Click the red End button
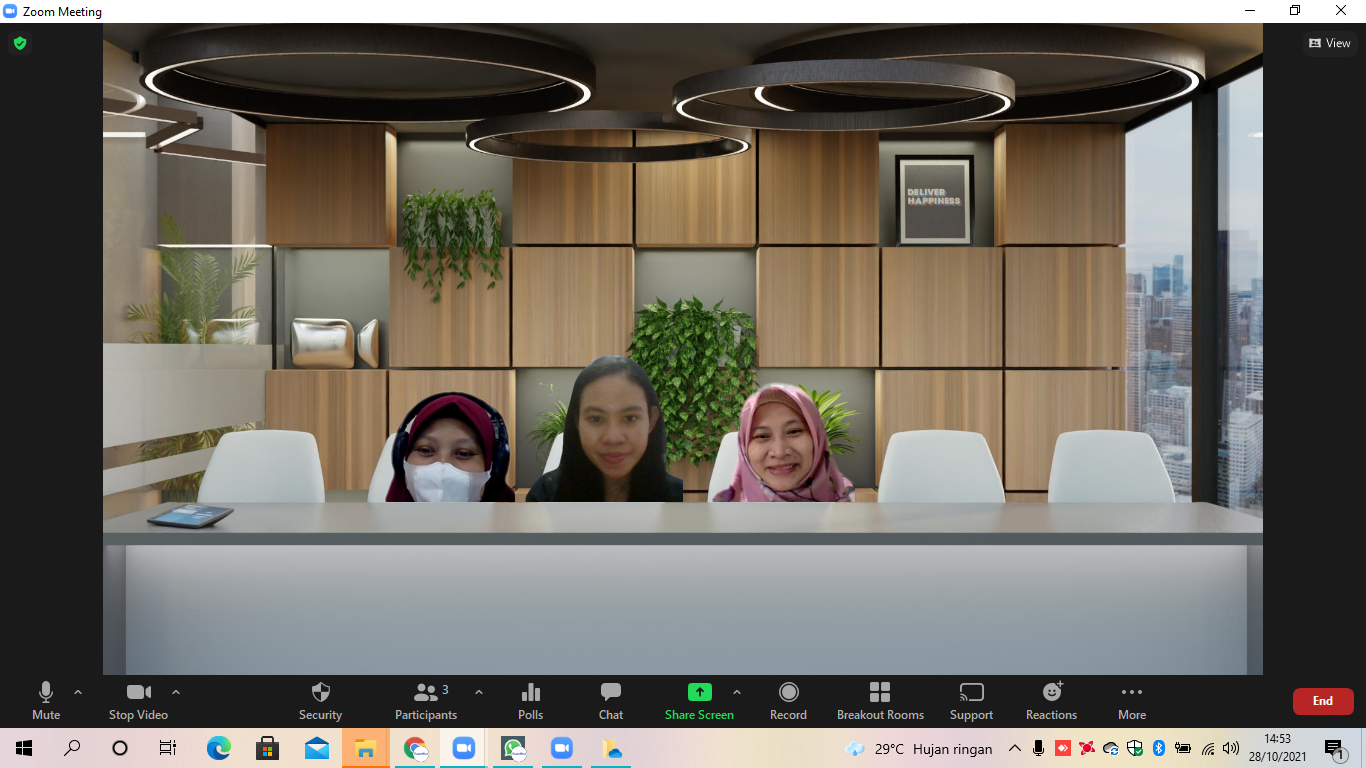Image resolution: width=1366 pixels, height=768 pixels. pyautogui.click(x=1322, y=701)
